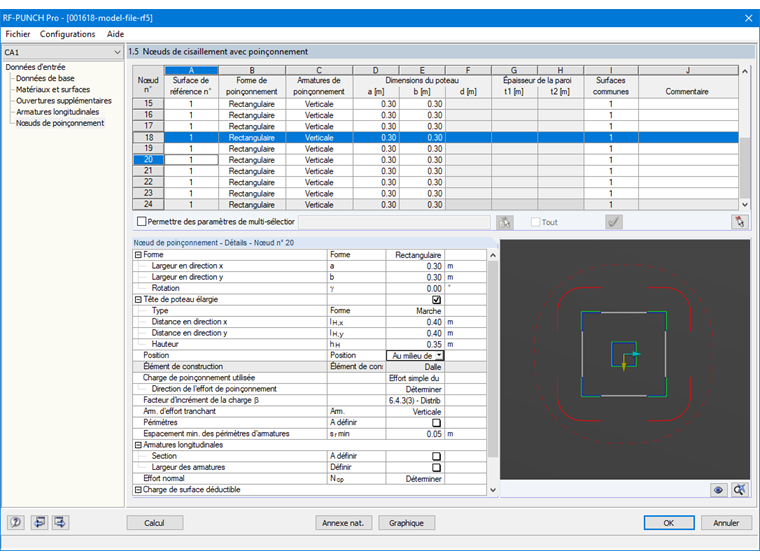Click the 'Rectangulaire' cell in row 22
Image resolution: width=760 pixels, height=560 pixels.
tap(252, 182)
